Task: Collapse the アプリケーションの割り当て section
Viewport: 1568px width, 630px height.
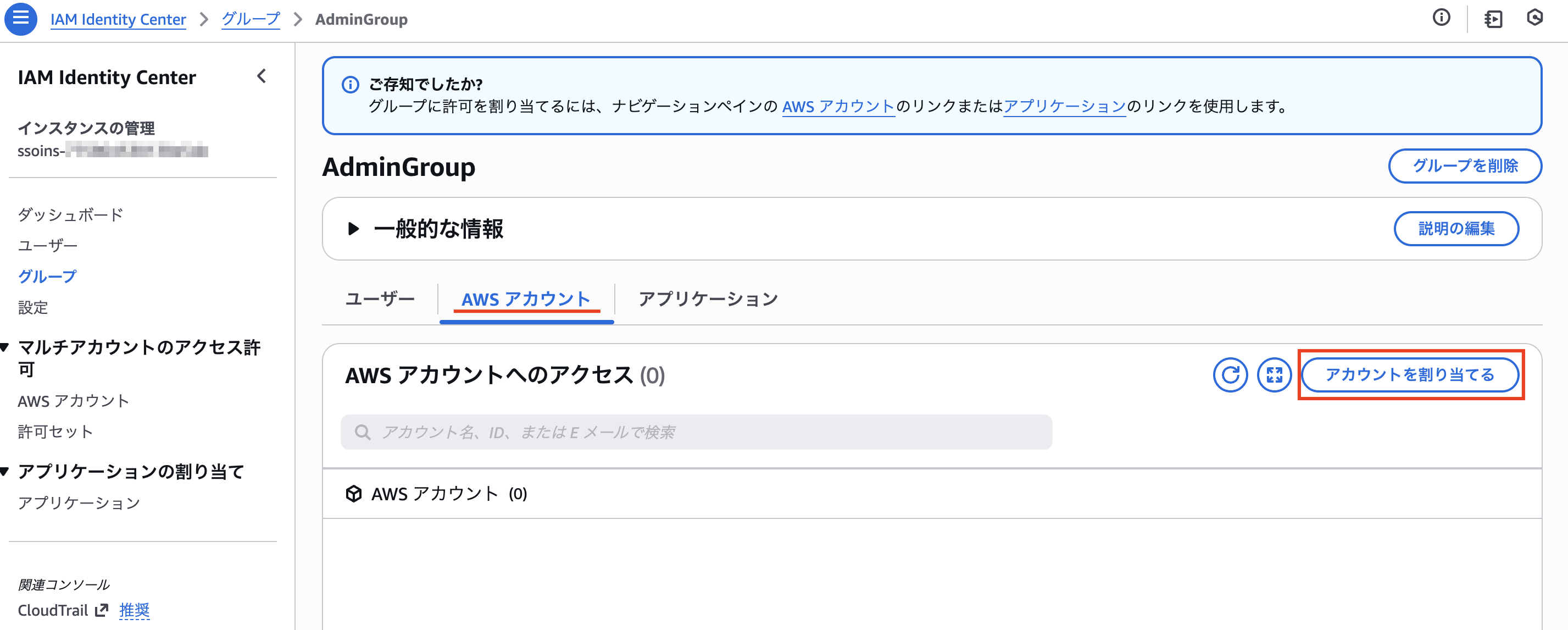Action: (6, 471)
